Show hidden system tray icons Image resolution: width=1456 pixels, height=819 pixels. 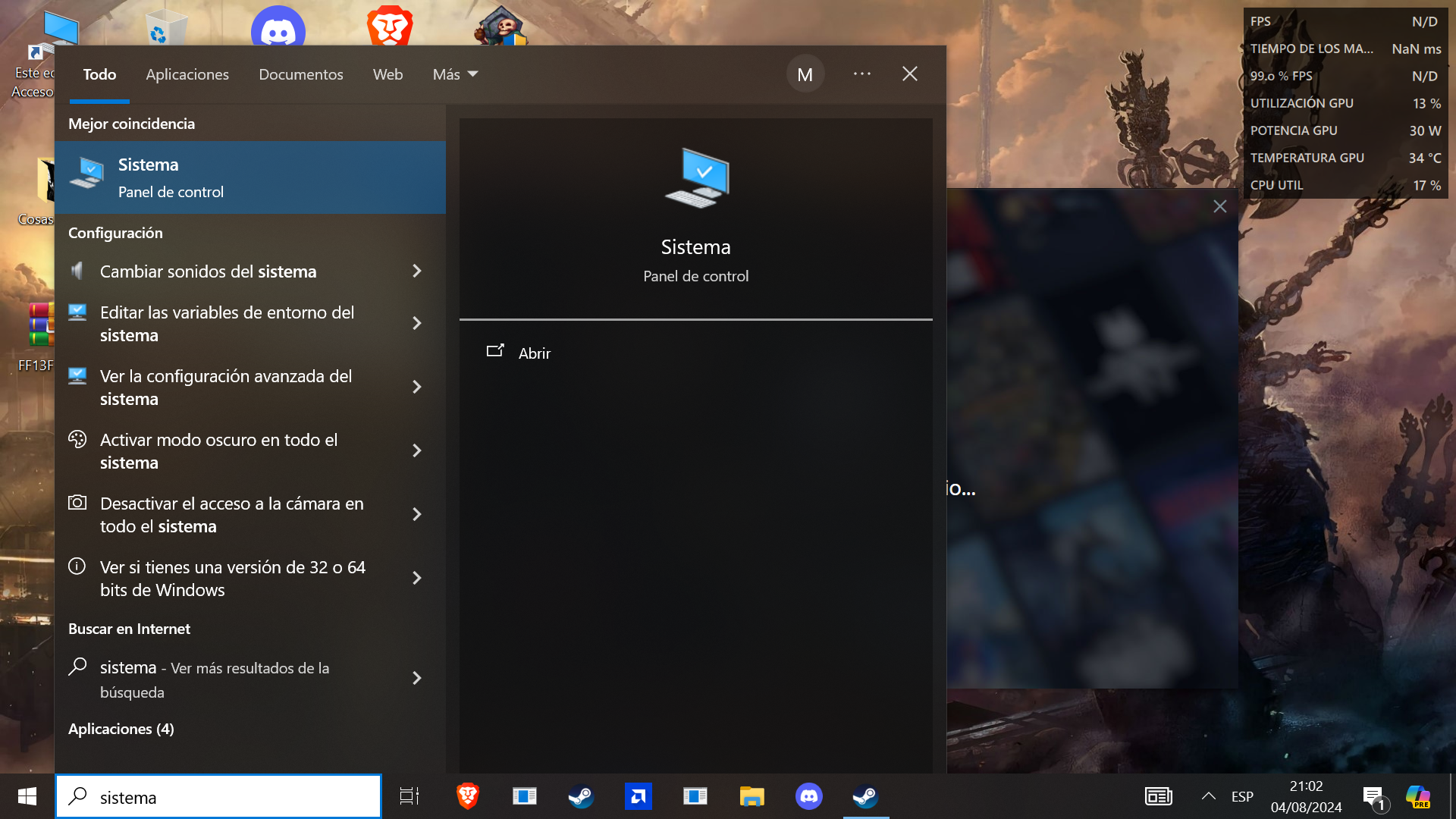click(x=1209, y=796)
